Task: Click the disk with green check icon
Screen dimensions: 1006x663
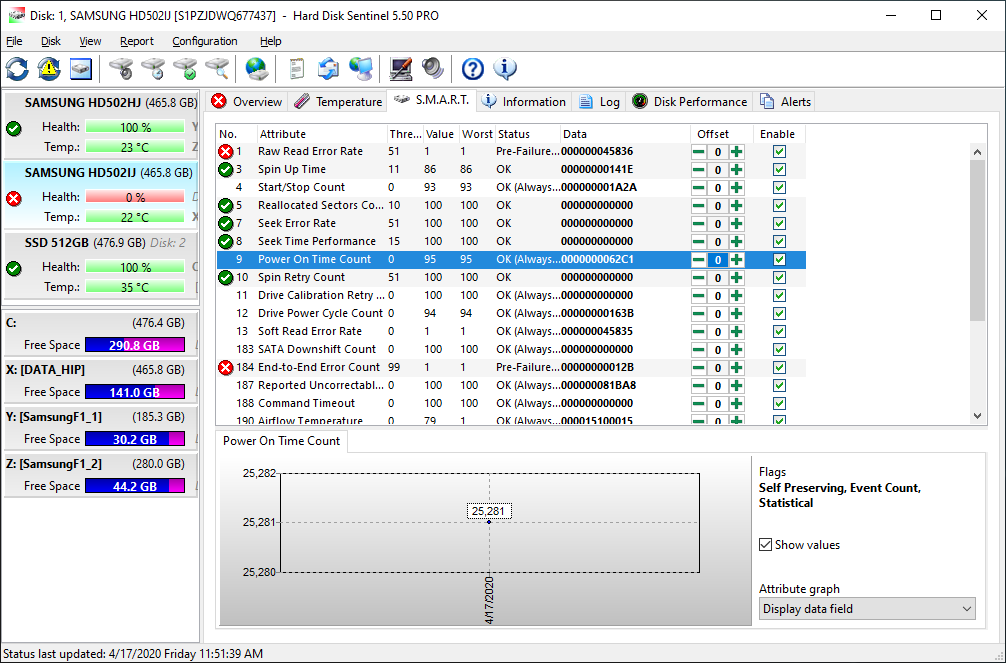Action: tap(185, 69)
